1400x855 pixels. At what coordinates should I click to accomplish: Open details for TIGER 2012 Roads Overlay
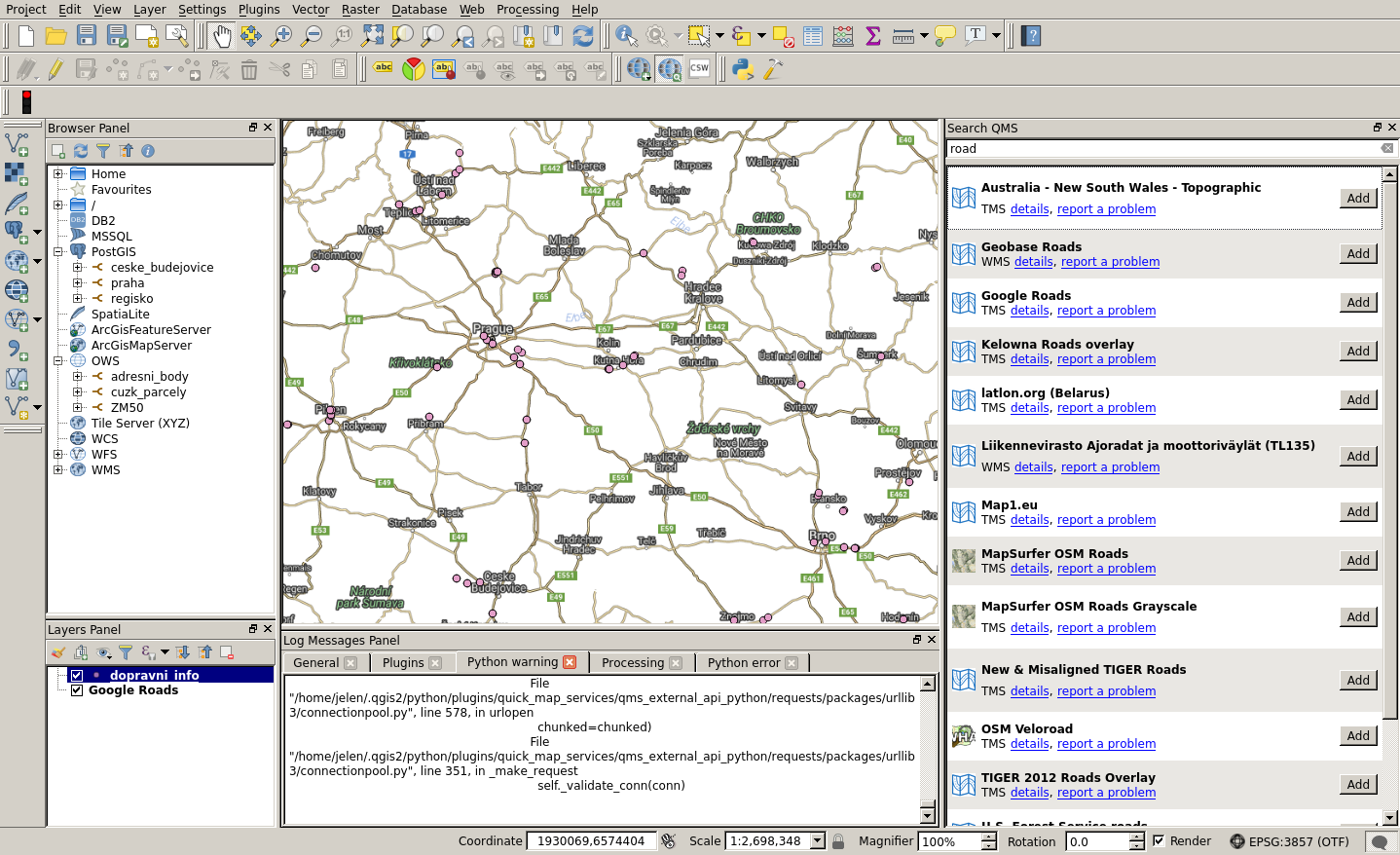tap(1029, 793)
